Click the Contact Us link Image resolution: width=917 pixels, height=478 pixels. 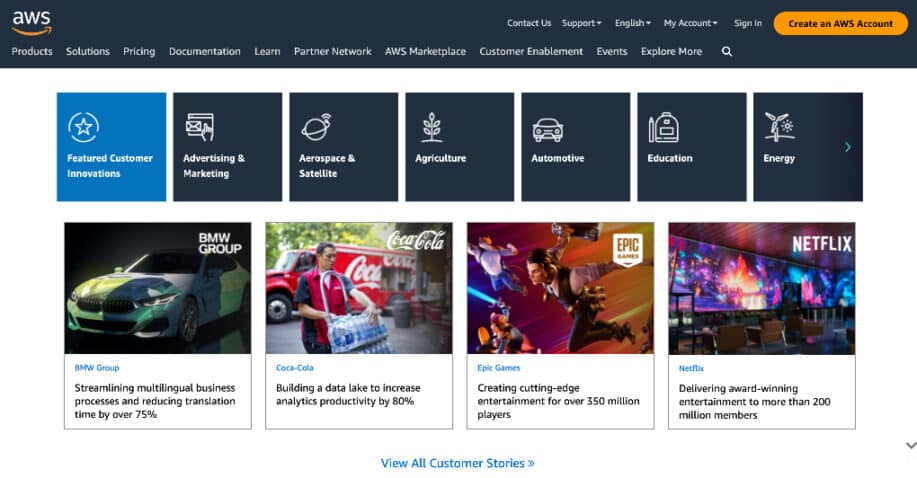tap(529, 23)
